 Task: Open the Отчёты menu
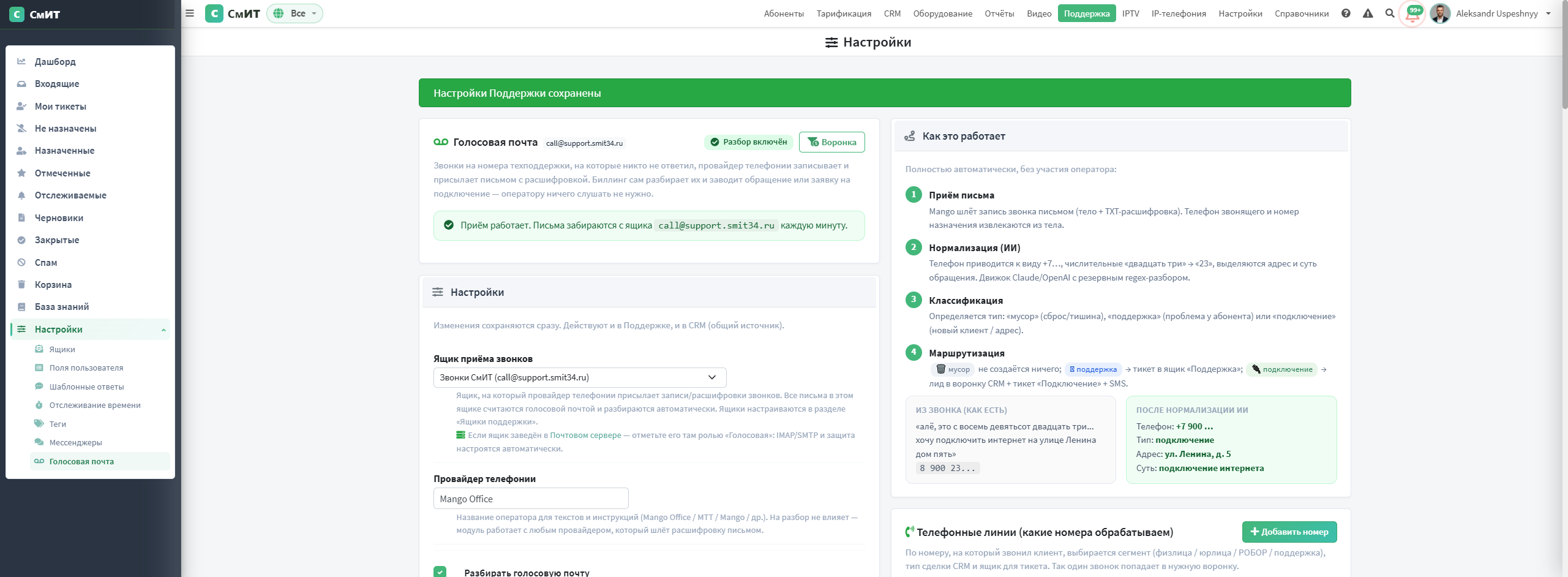[999, 13]
